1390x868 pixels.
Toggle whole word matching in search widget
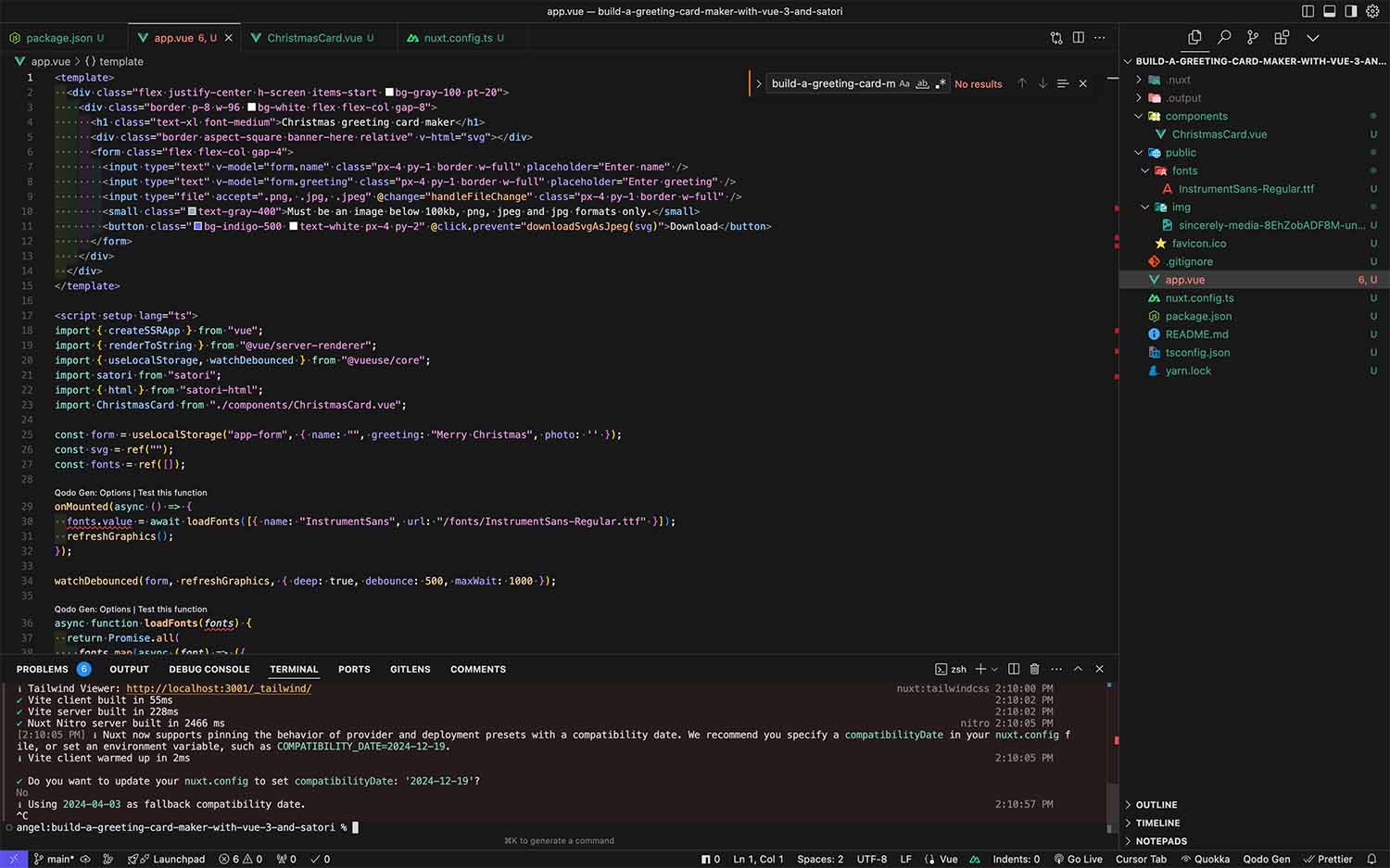pos(922,83)
